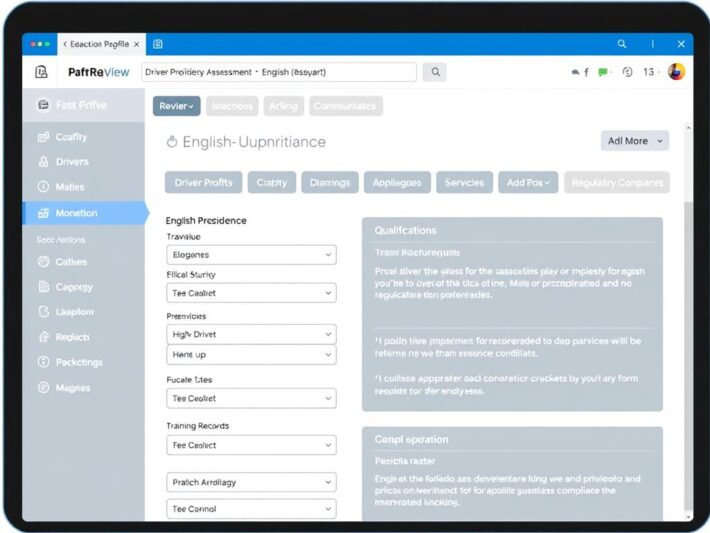Switch to the Services tab
This screenshot has width=710, height=533.
(464, 182)
